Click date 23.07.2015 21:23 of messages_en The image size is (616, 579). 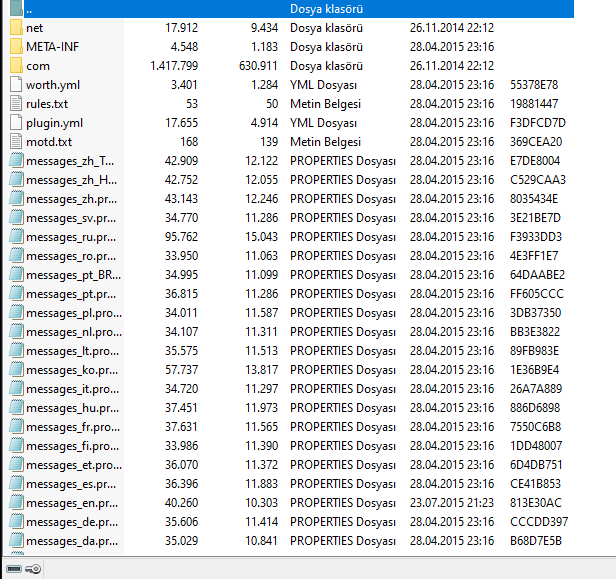(x=452, y=503)
